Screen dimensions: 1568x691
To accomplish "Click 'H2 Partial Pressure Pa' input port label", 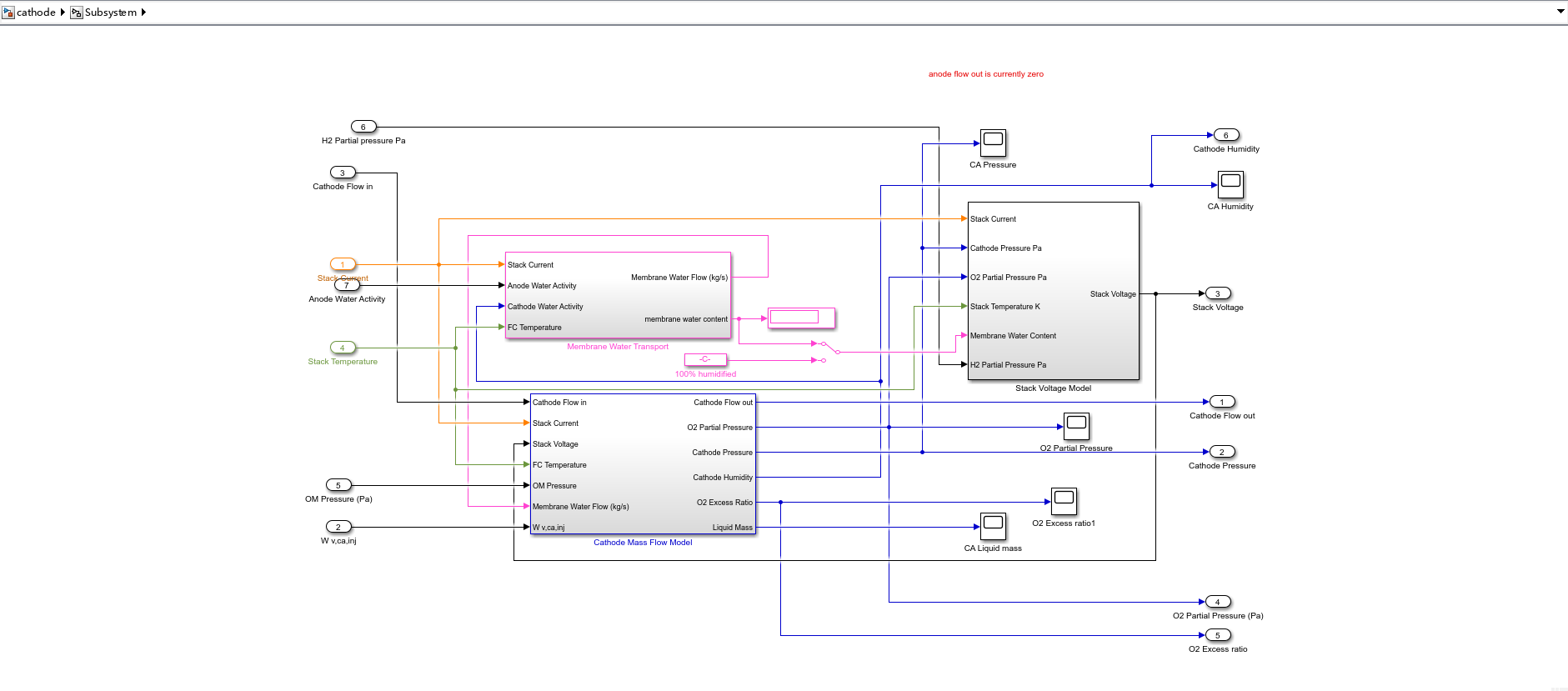I will tap(1008, 365).
